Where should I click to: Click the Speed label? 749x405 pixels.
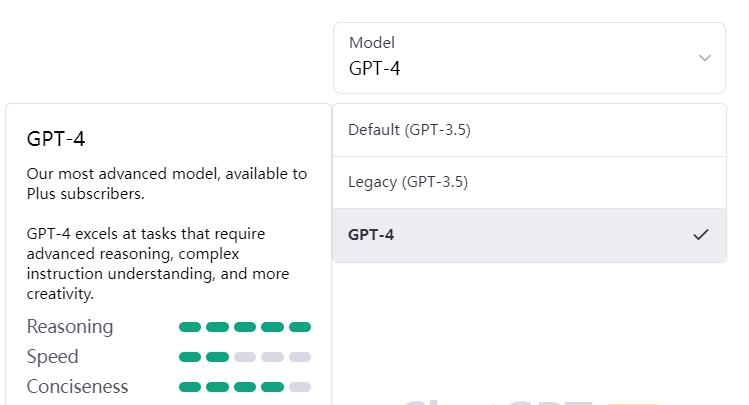click(x=52, y=357)
